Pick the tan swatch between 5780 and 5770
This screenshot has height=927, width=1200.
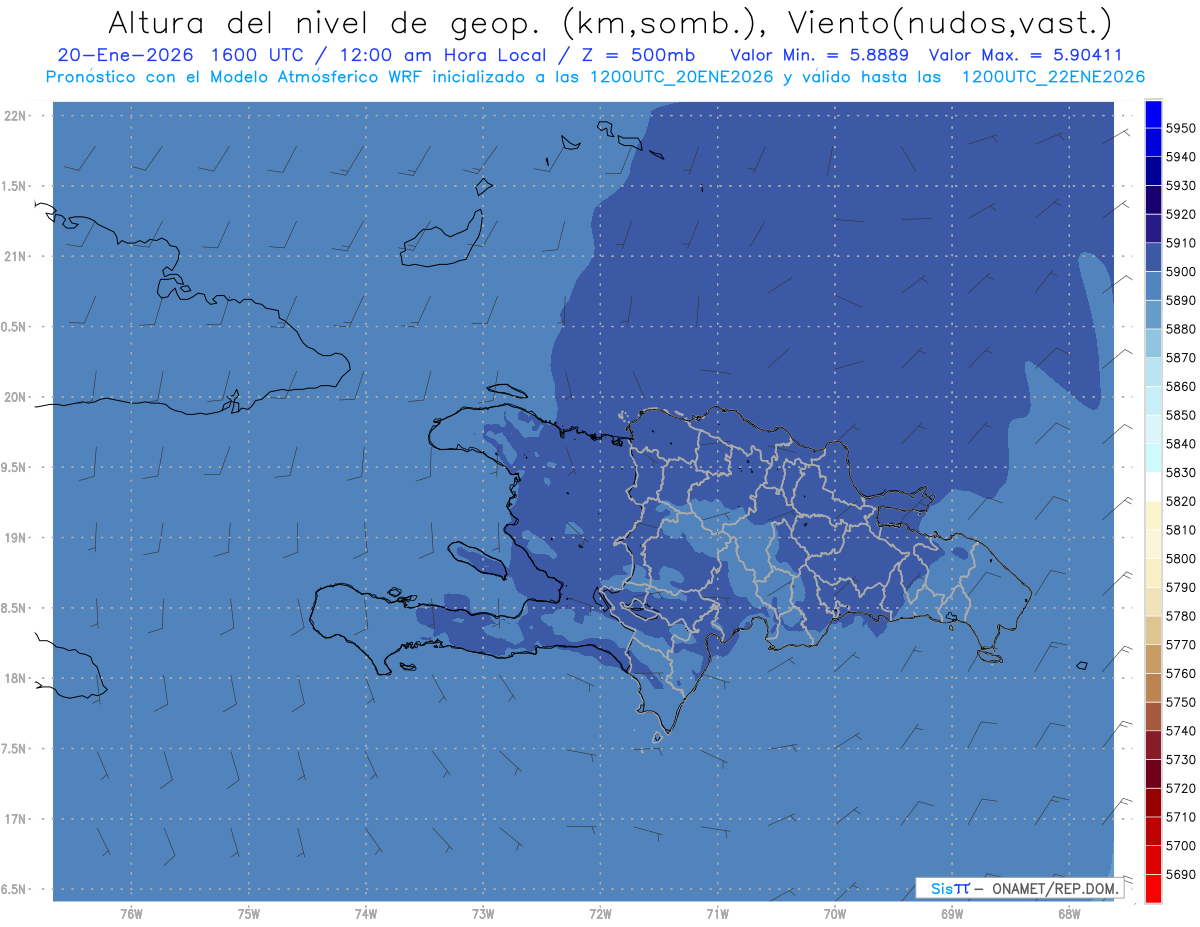tap(1153, 630)
